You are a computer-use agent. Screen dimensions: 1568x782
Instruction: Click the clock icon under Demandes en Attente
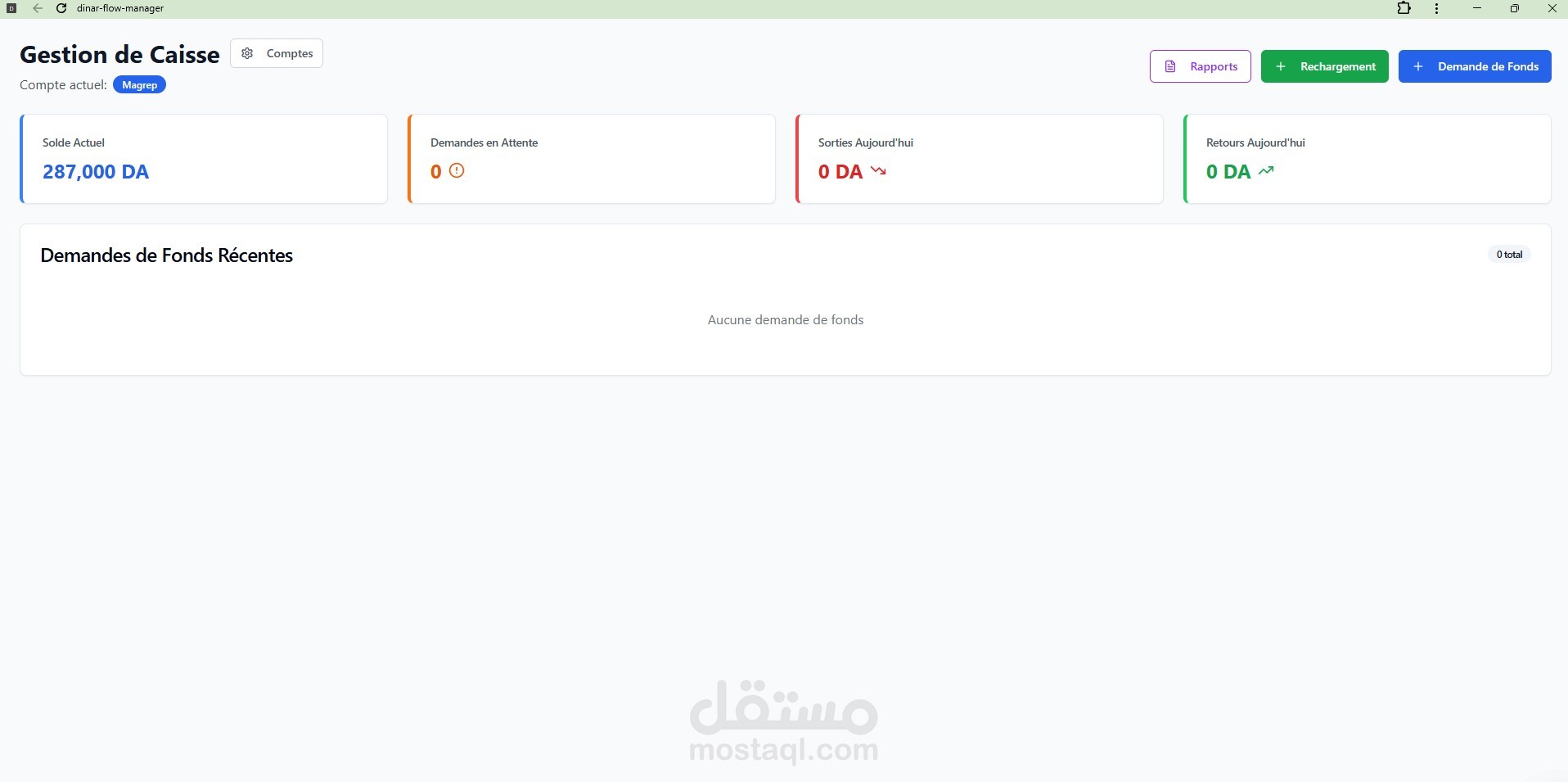[456, 171]
